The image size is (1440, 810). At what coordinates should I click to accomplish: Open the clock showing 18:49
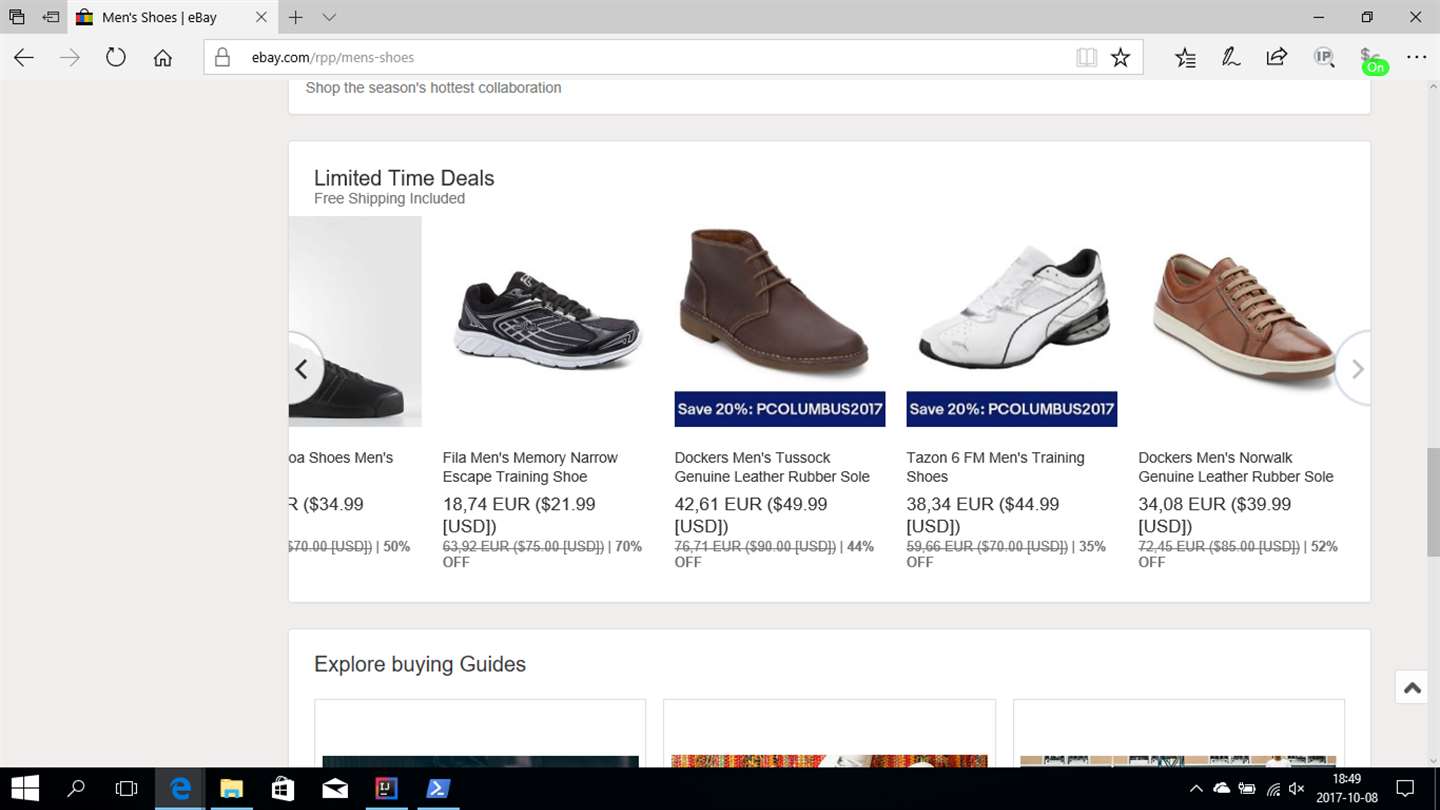coord(1347,788)
